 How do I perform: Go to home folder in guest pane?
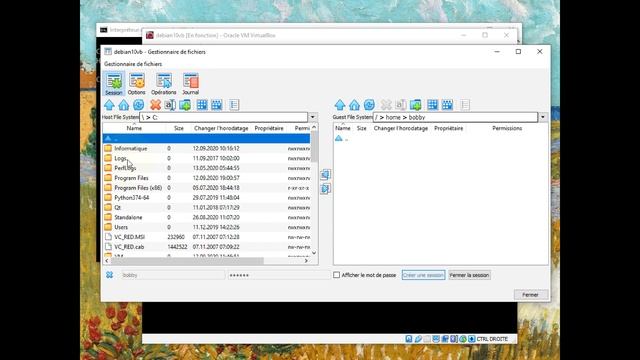pos(354,105)
